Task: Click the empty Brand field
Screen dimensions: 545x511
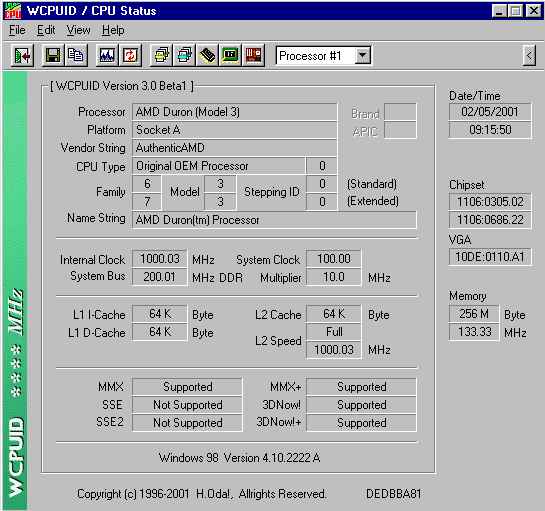Action: 400,112
